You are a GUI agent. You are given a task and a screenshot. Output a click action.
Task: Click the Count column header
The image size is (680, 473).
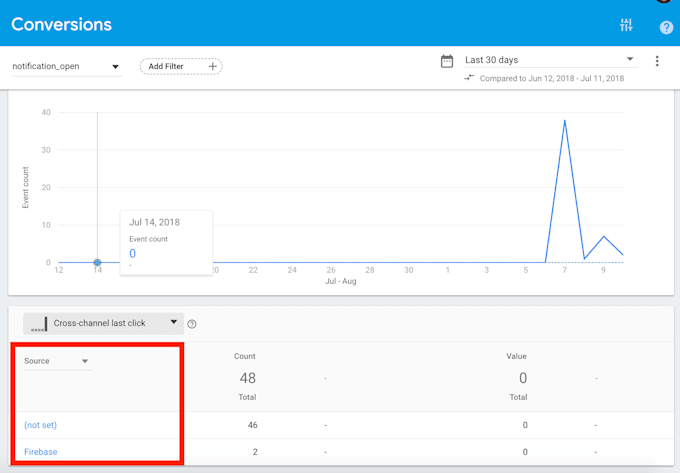click(246, 356)
